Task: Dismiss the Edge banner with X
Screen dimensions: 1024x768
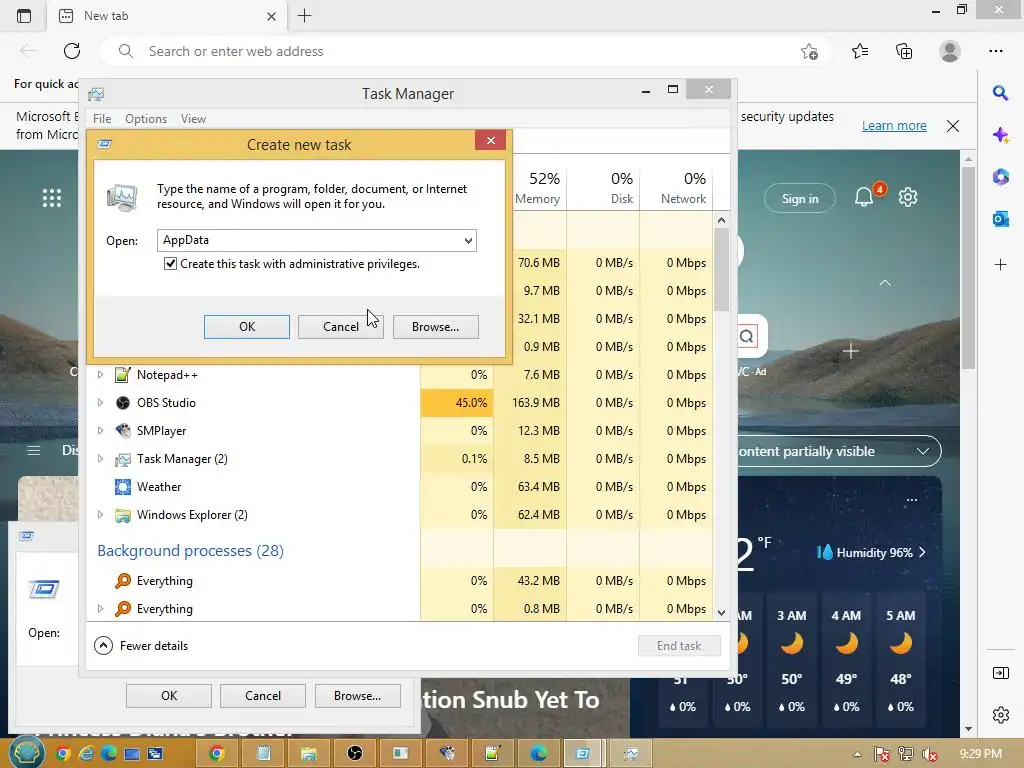Action: (x=953, y=126)
